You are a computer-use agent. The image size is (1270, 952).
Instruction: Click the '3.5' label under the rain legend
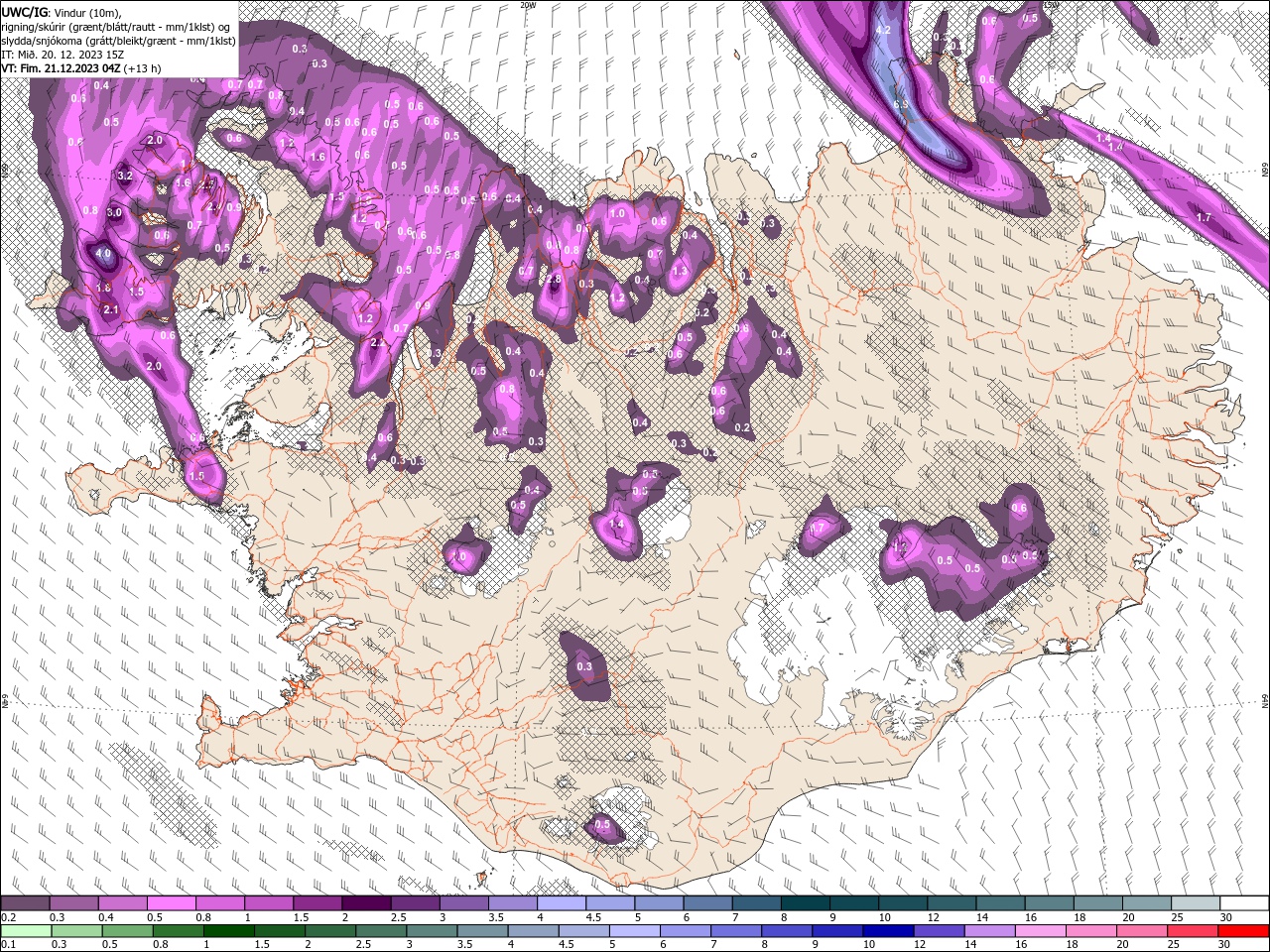[x=465, y=945]
